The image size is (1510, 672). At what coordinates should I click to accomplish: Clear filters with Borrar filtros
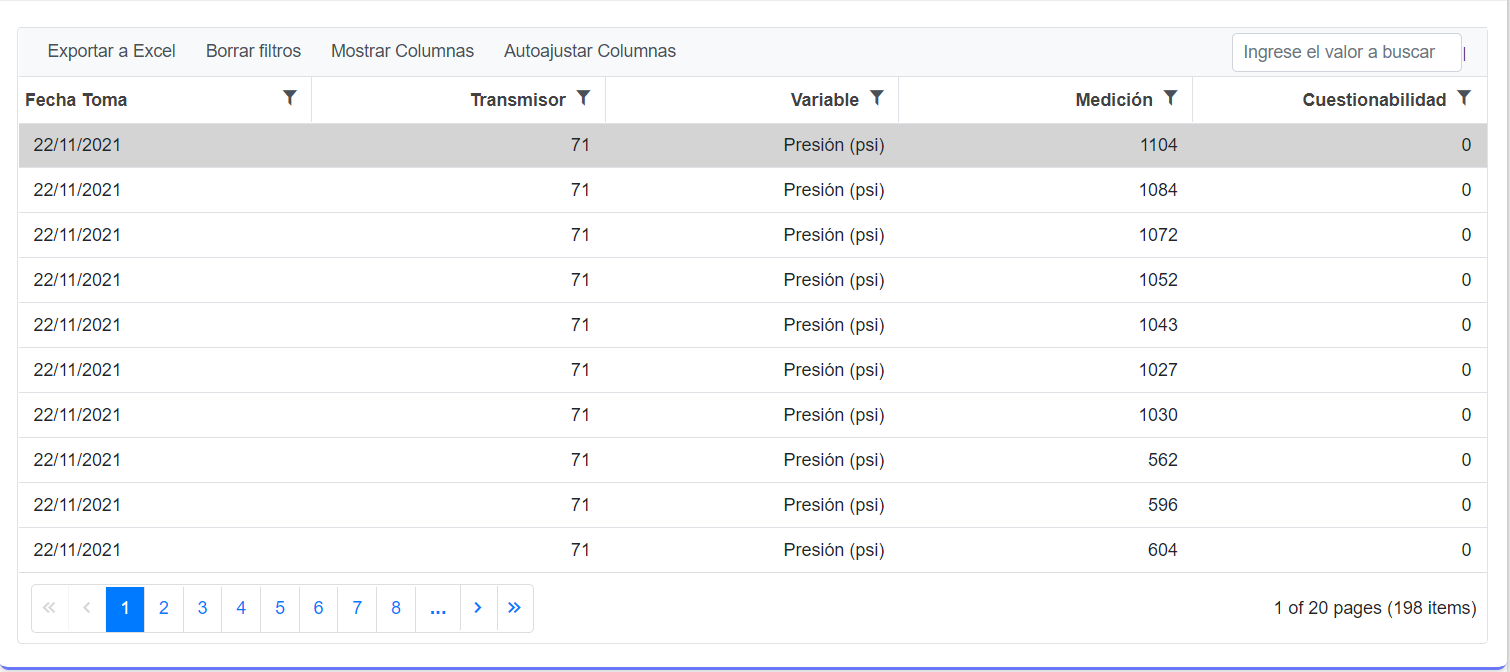click(x=253, y=51)
